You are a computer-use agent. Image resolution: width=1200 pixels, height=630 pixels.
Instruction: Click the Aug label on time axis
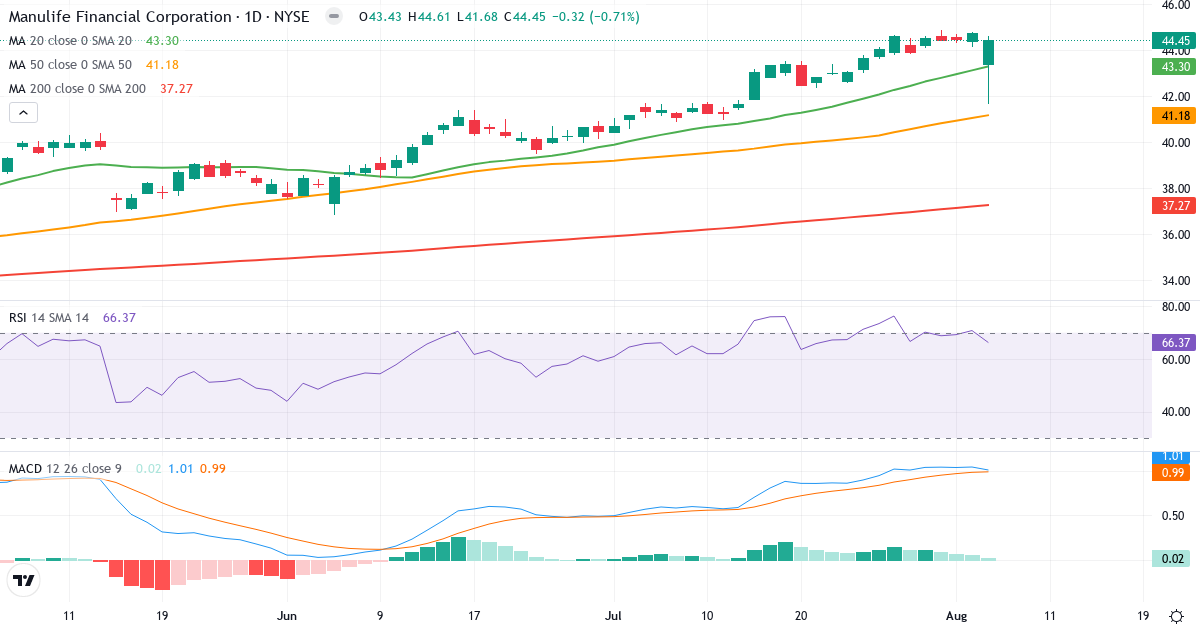pyautogui.click(x=957, y=616)
